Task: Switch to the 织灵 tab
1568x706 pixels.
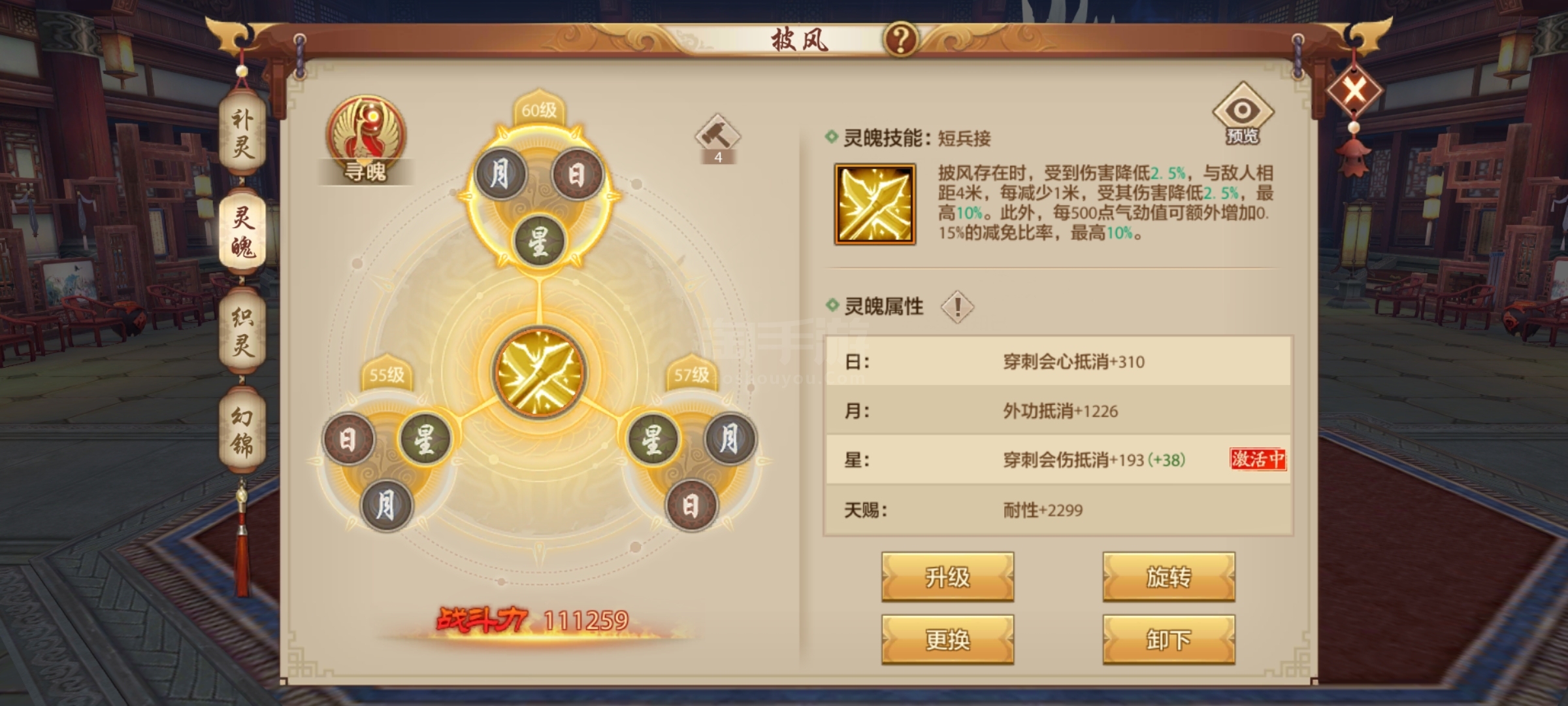Action: pos(242,331)
